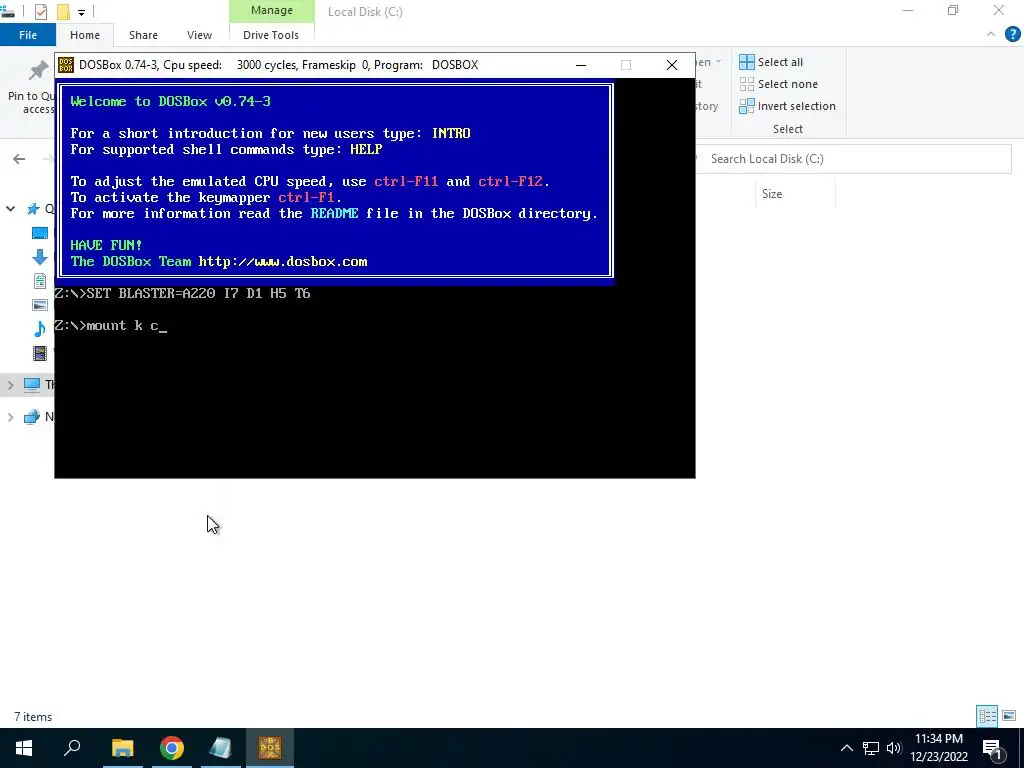Switch to the Home ribbon tab
The image size is (1024, 768).
click(85, 35)
